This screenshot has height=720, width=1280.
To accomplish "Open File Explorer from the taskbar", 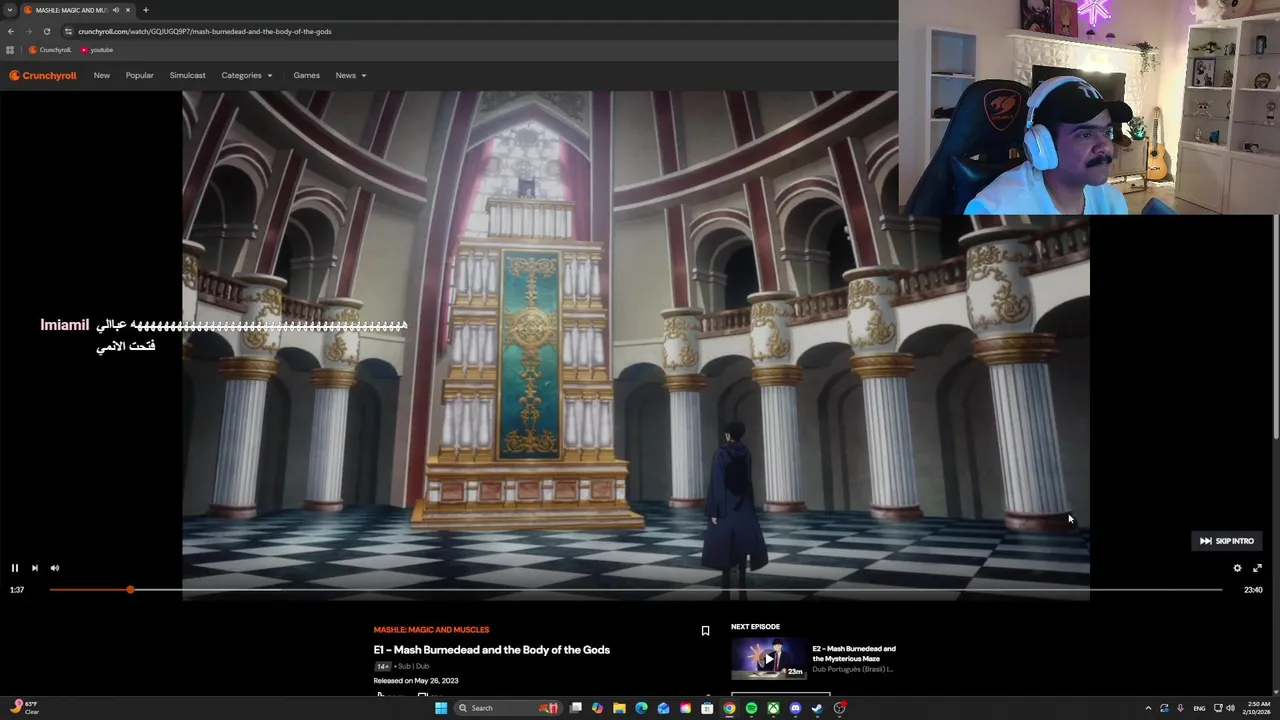I will pos(620,708).
